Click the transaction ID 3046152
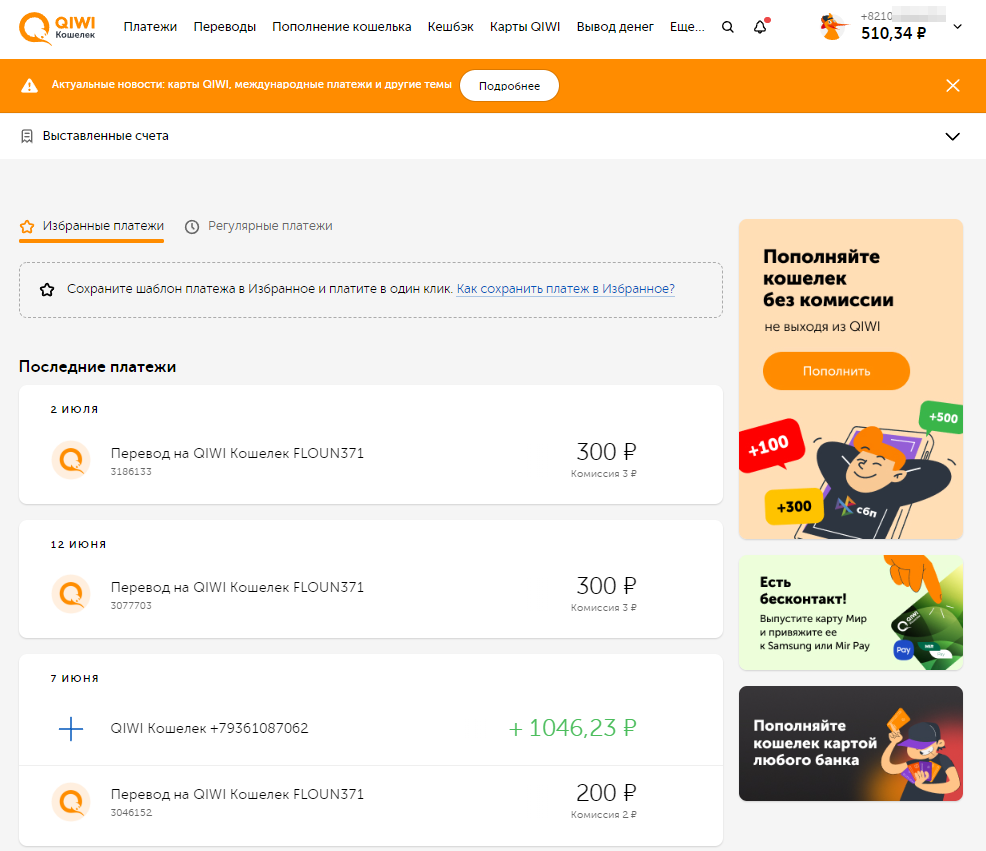This screenshot has width=986, height=851. (131, 813)
